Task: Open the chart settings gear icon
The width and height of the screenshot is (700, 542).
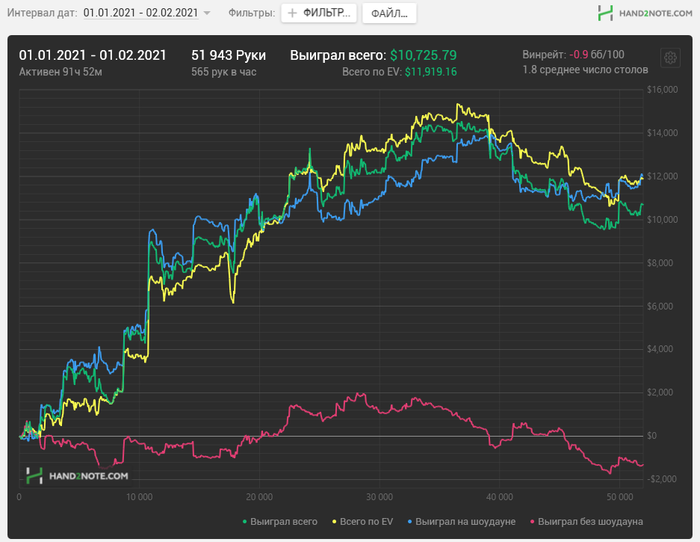Action: point(670,58)
